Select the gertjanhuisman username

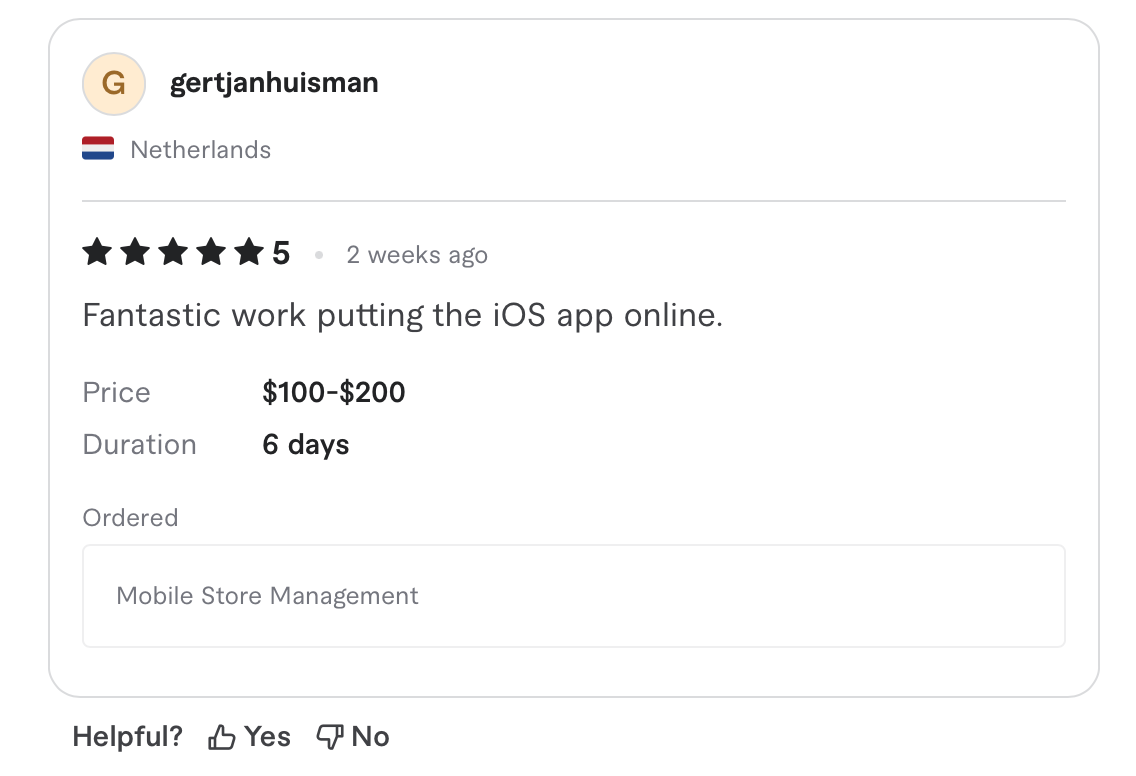274,83
